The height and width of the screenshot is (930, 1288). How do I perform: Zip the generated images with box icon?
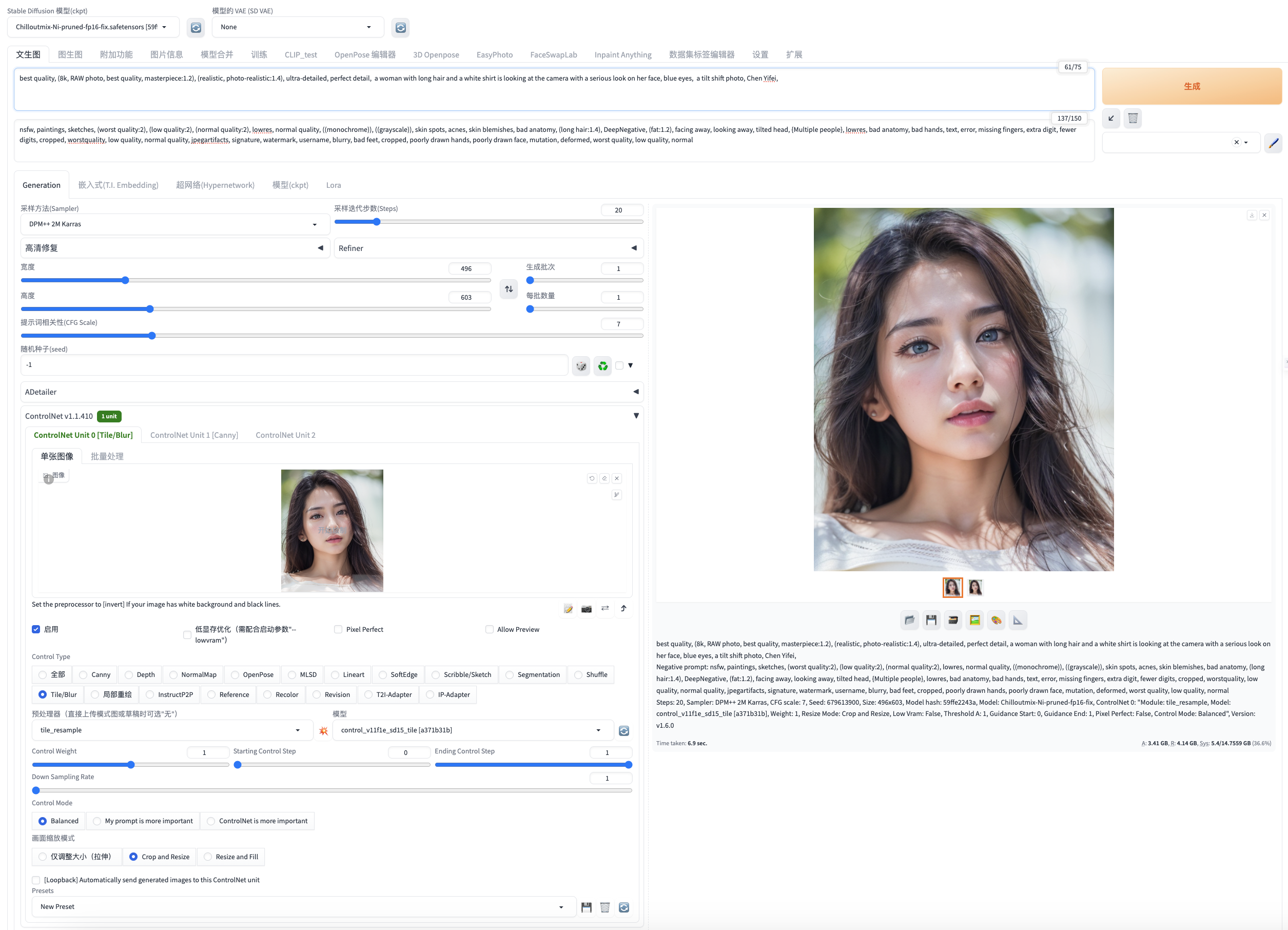[x=953, y=620]
